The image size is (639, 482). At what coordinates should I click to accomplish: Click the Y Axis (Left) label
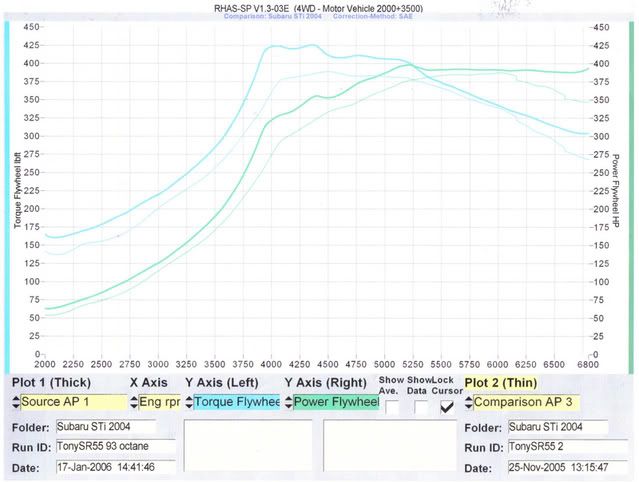click(222, 383)
